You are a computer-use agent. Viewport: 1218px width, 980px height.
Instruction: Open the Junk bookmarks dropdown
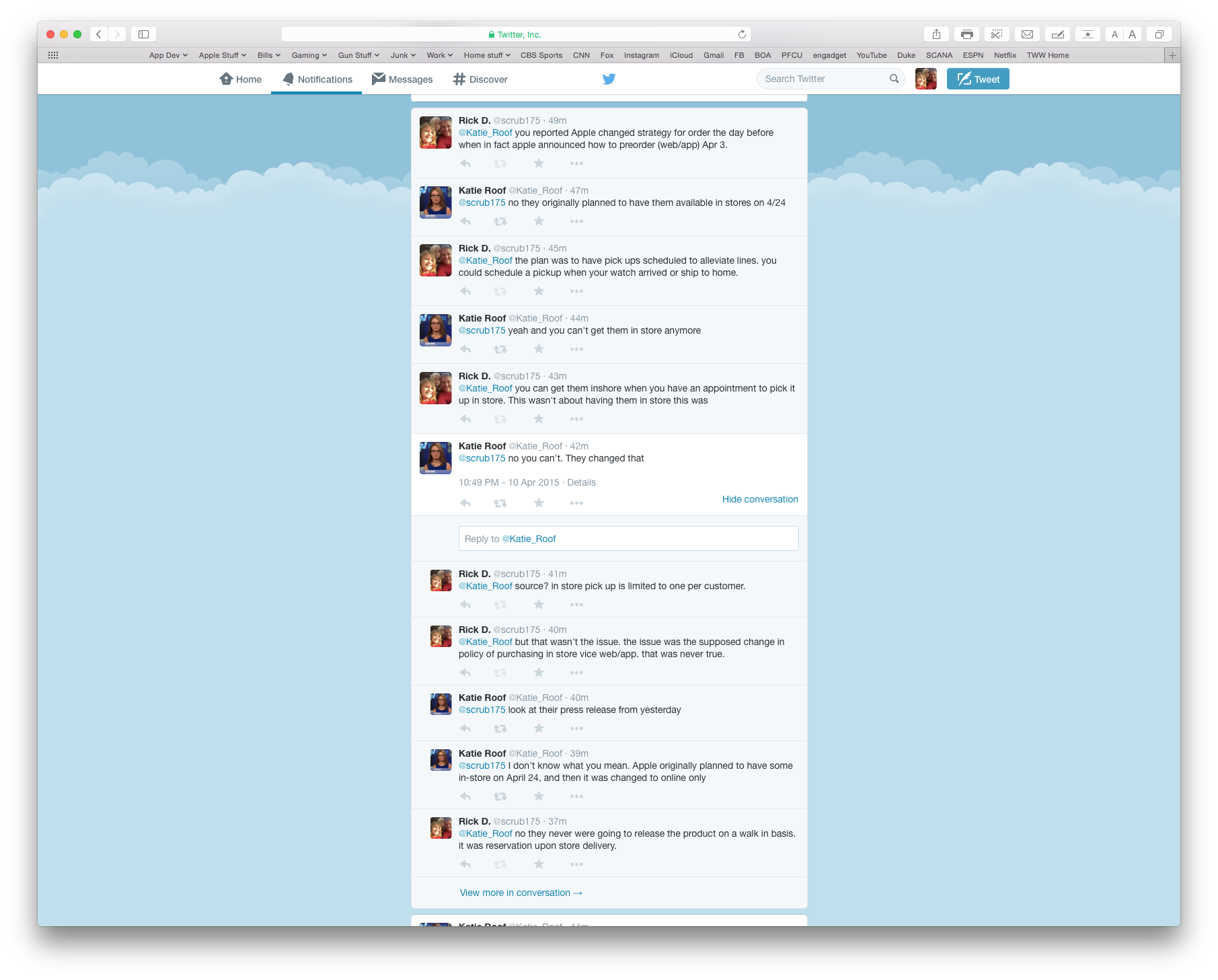click(403, 55)
